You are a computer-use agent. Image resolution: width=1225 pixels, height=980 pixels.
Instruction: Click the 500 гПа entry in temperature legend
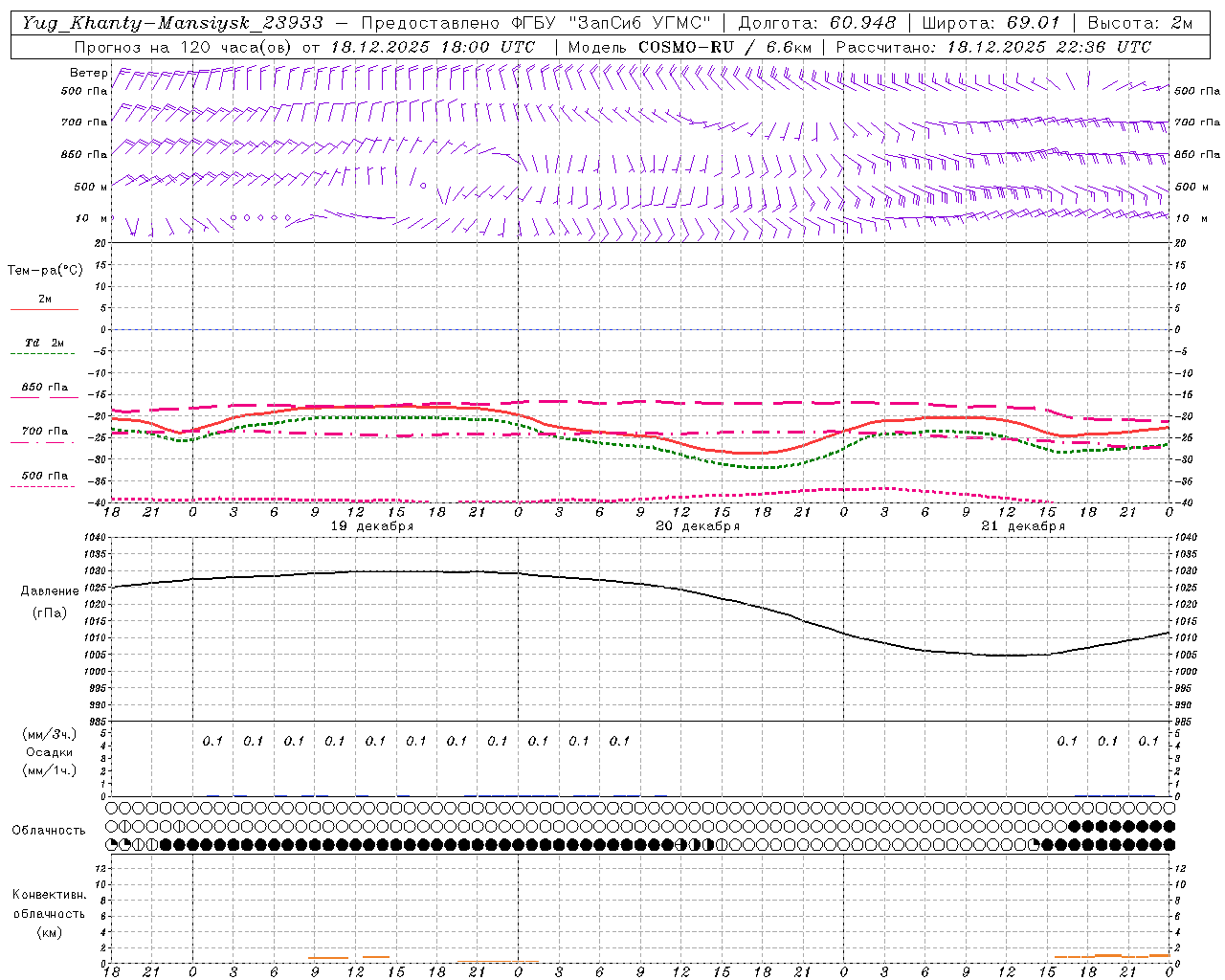(x=45, y=476)
